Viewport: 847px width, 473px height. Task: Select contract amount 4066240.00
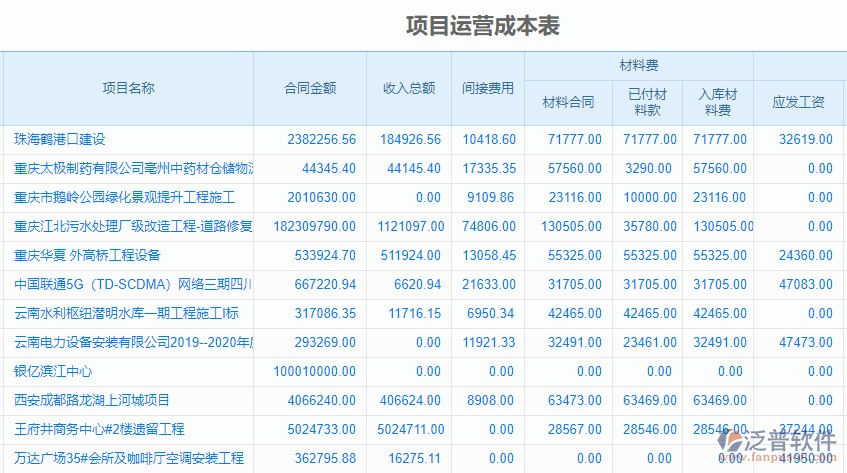pos(321,401)
